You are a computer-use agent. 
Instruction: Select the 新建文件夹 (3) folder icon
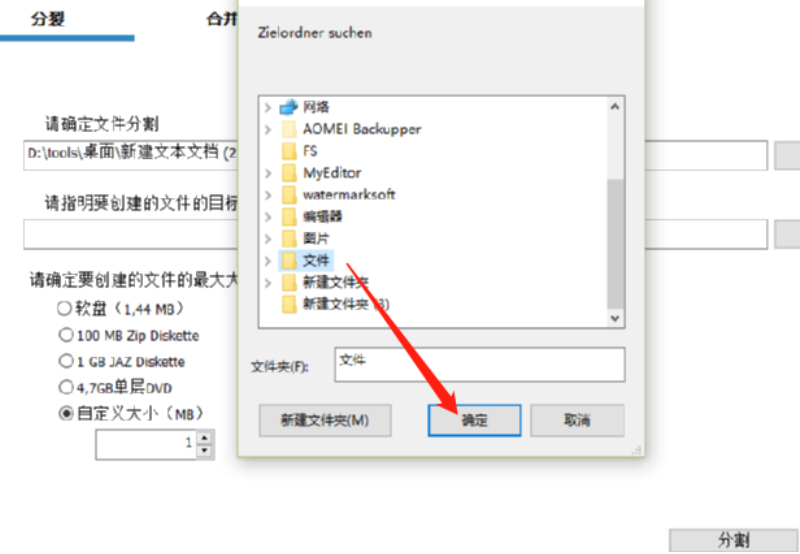click(x=289, y=305)
